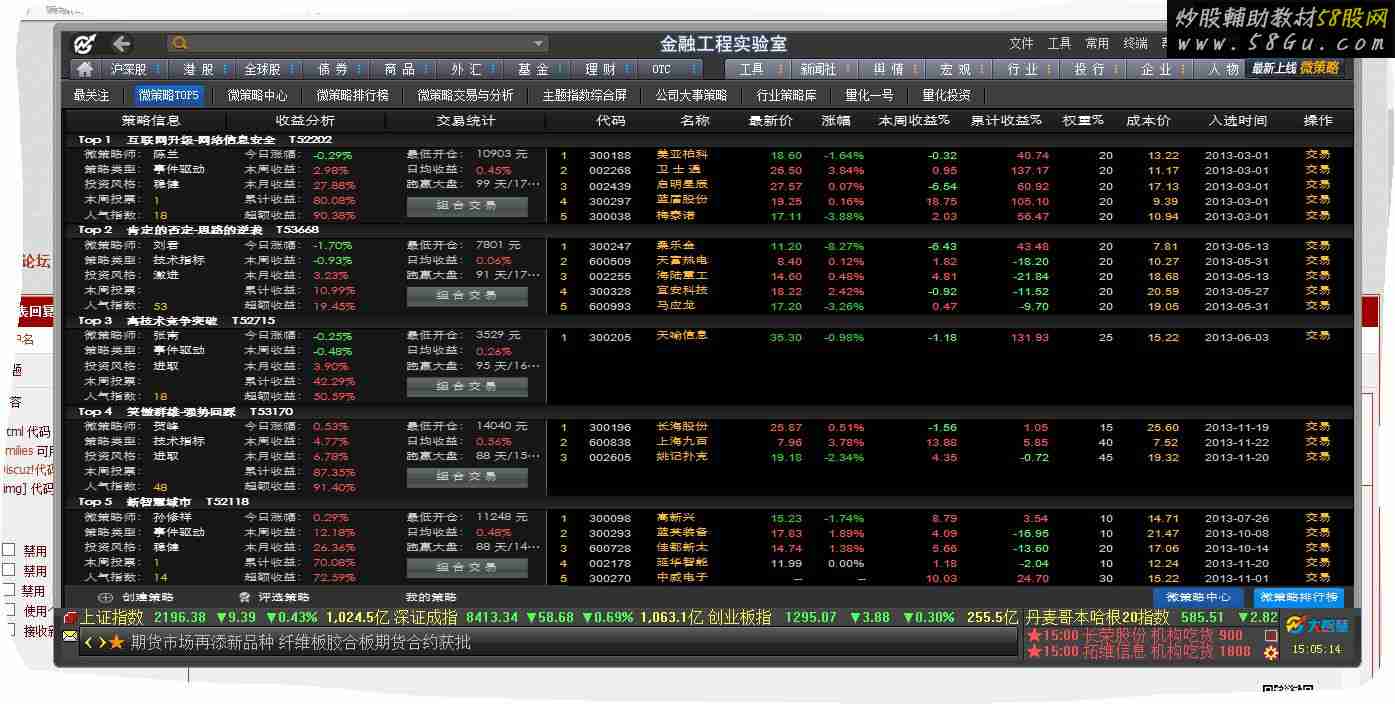Open the 新闻社 dropdown

pyautogui.click(x=847, y=69)
